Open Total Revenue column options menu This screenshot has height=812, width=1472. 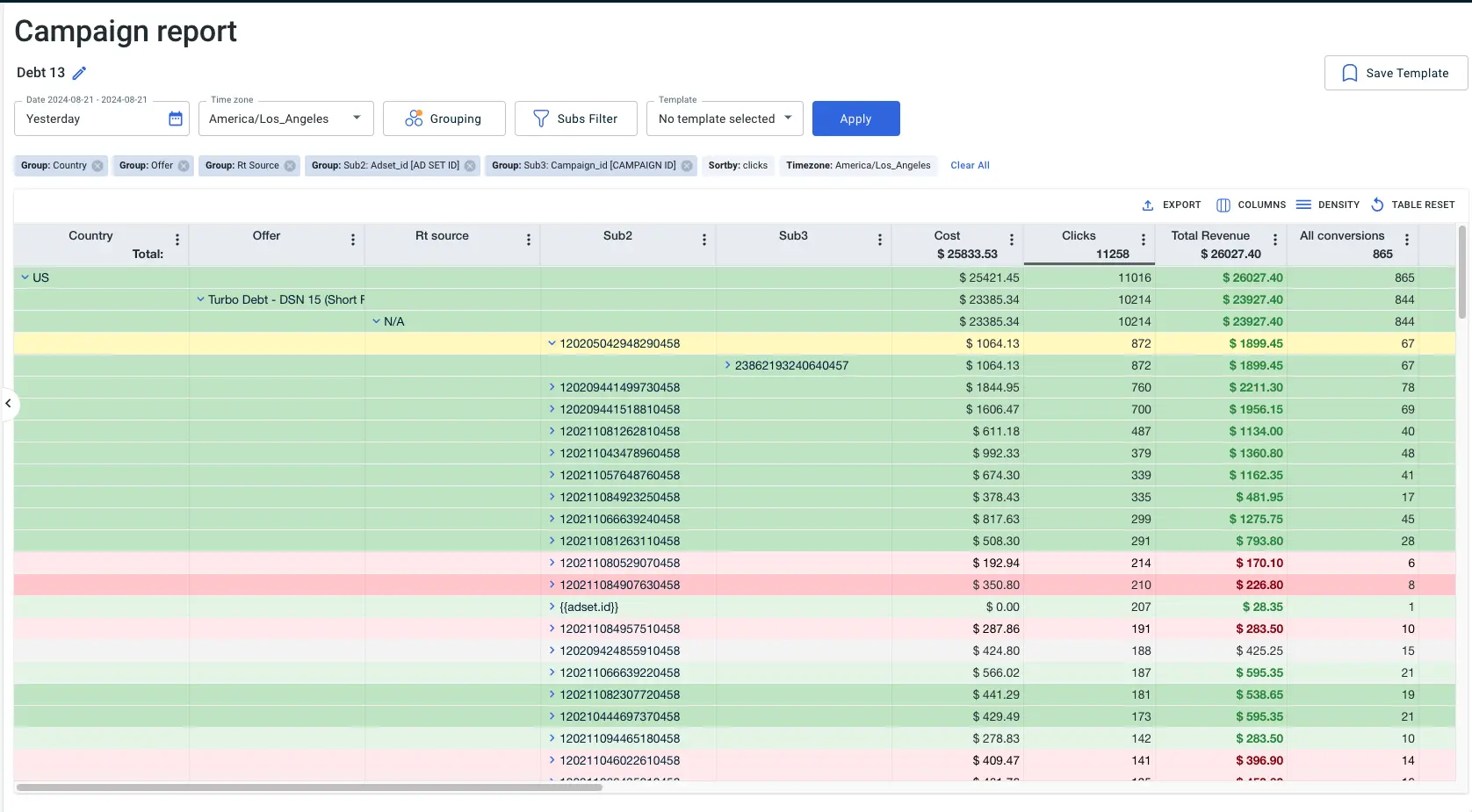[1275, 240]
